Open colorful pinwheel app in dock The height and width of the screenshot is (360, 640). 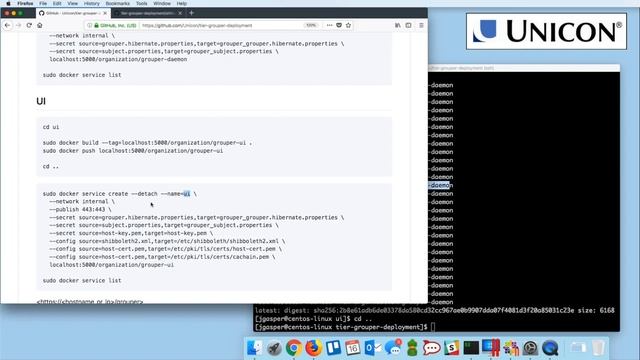(x=511, y=348)
